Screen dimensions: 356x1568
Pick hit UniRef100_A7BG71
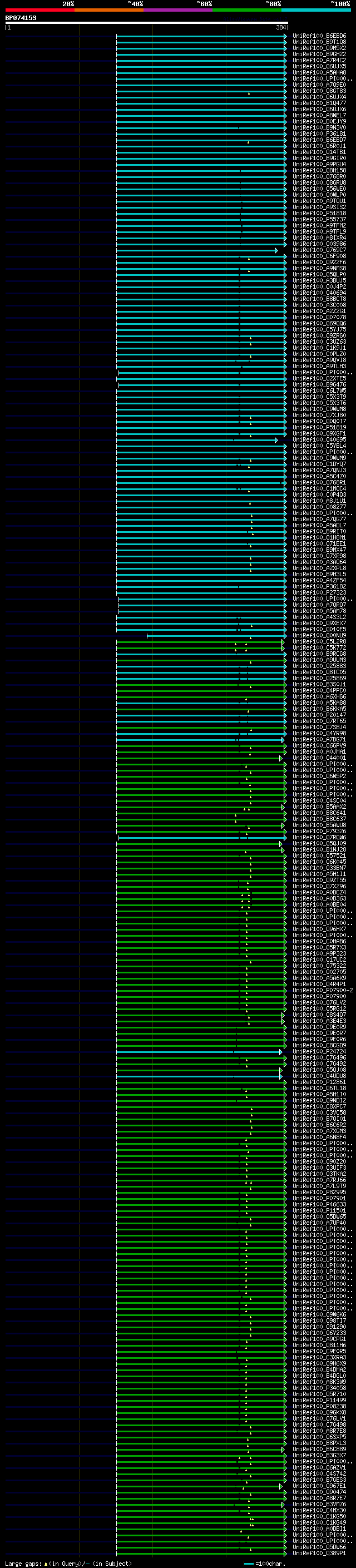(319, 740)
